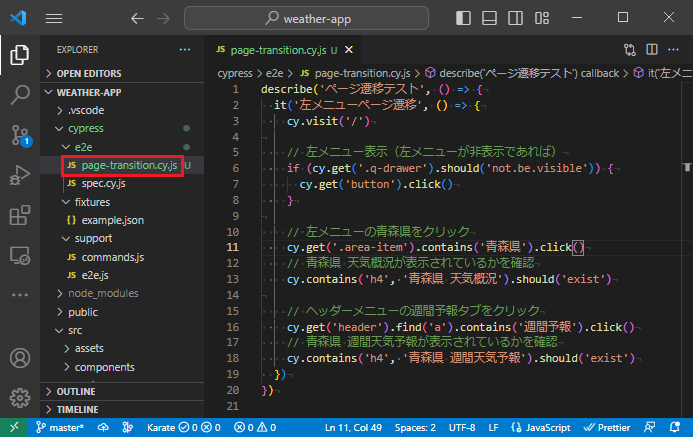The width and height of the screenshot is (693, 437).
Task: Click the Prettier status item
Action: tap(607, 427)
